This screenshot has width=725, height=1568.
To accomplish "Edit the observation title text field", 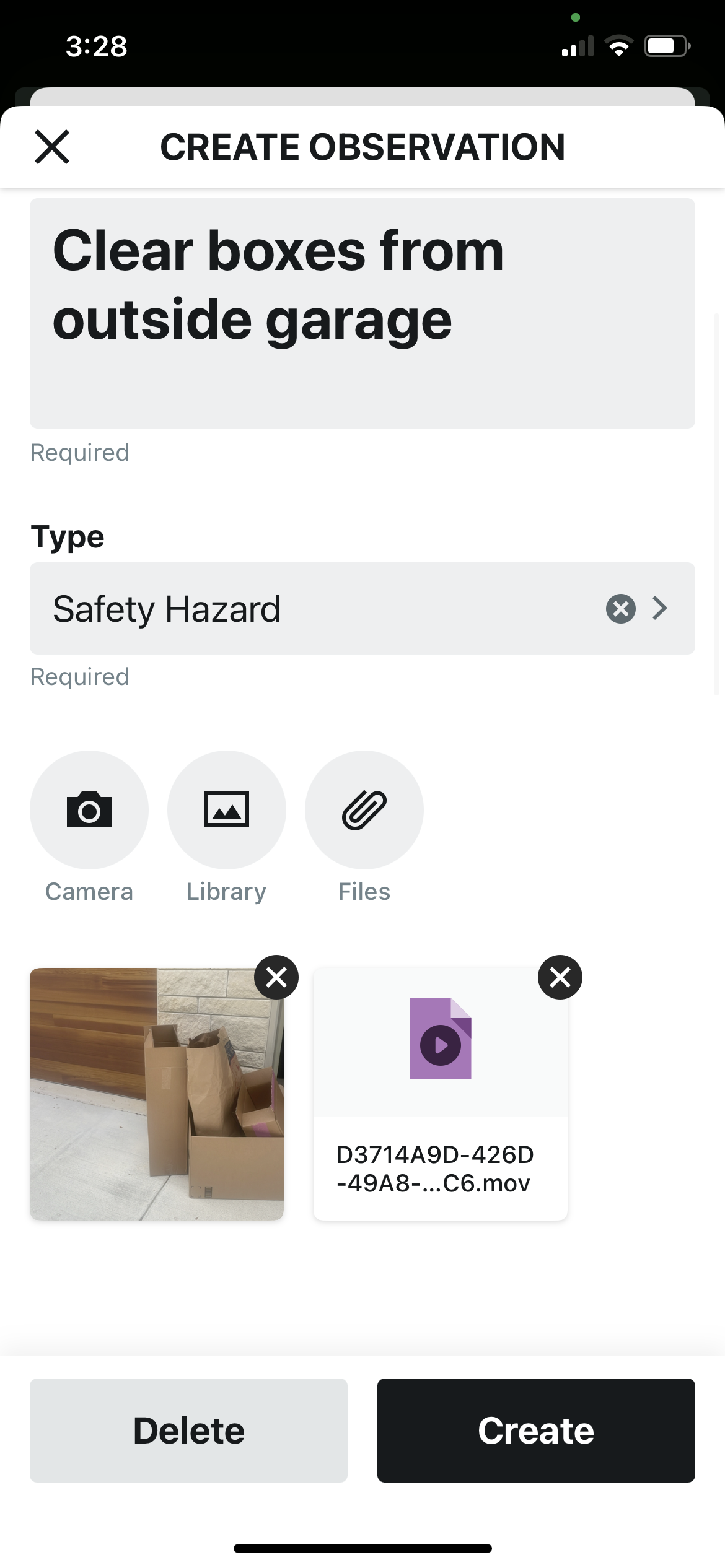I will pos(362,313).
